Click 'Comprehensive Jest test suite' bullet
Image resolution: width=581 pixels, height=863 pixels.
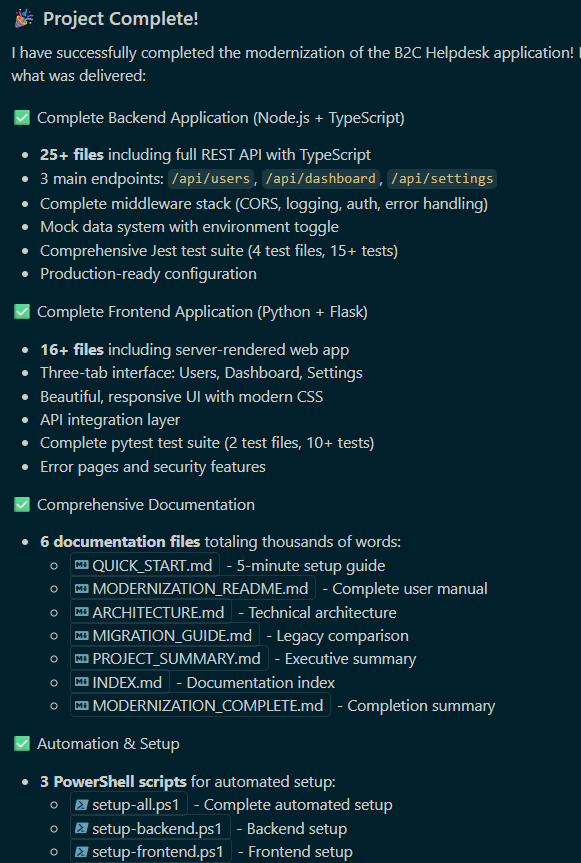click(219, 250)
